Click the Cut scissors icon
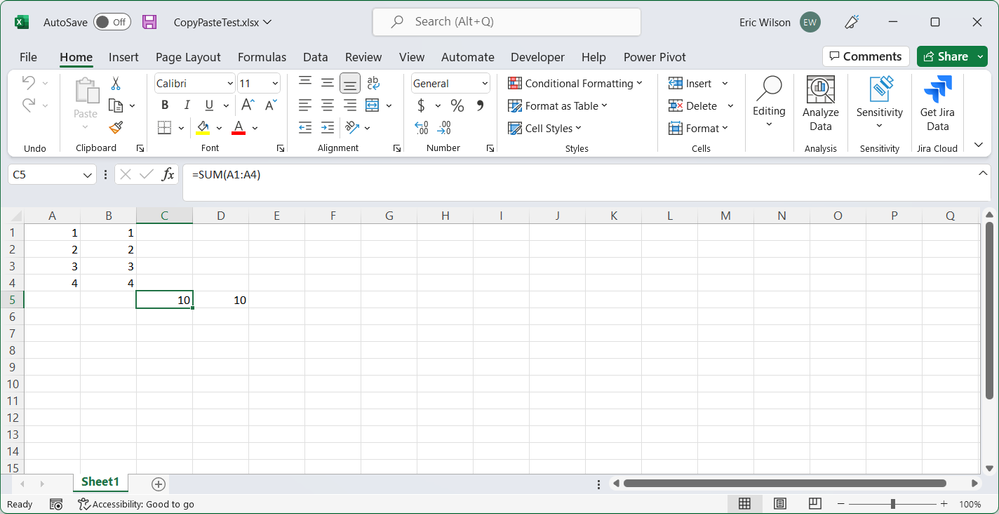Image resolution: width=999 pixels, height=514 pixels. coord(116,84)
